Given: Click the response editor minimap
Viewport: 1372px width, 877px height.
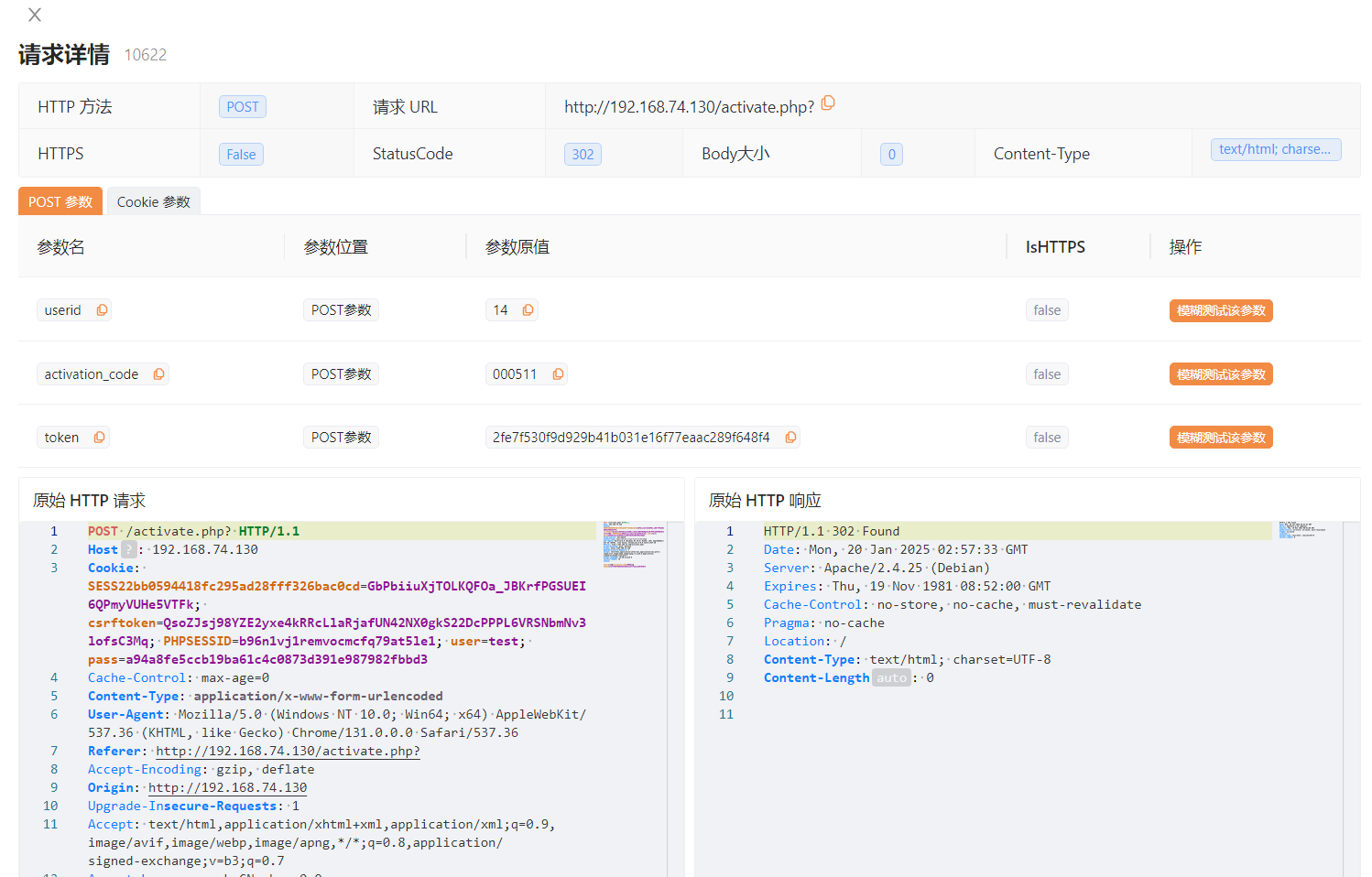Looking at the screenshot, I should [1301, 530].
